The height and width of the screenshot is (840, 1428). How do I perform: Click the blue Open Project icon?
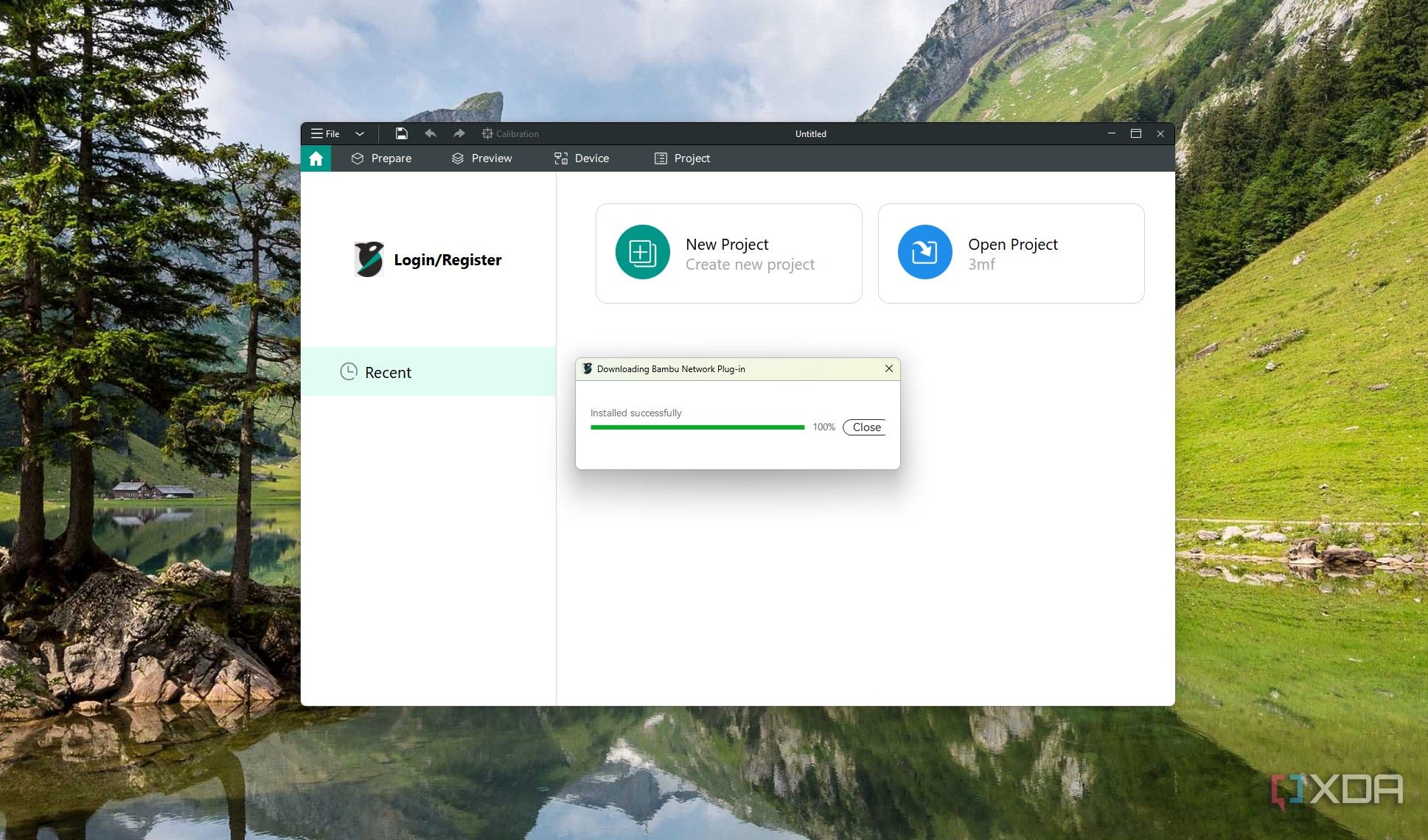point(924,252)
